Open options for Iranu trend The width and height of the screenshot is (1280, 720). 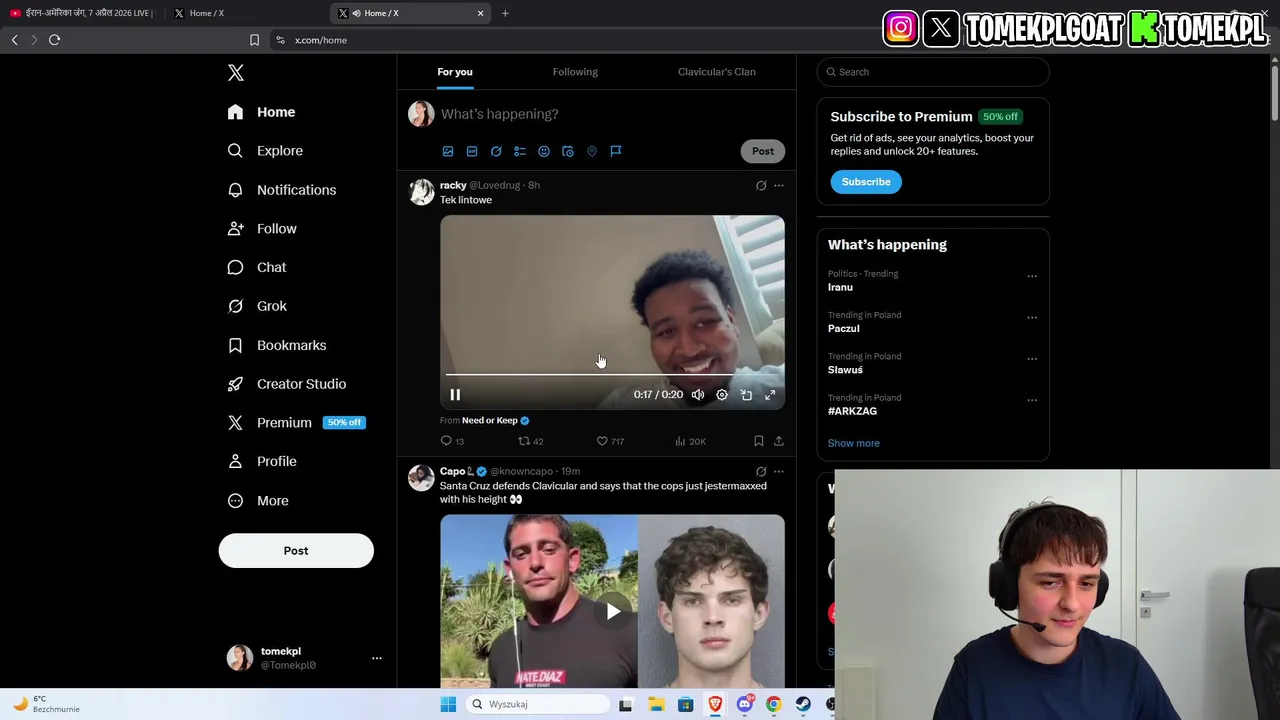[x=1032, y=276]
